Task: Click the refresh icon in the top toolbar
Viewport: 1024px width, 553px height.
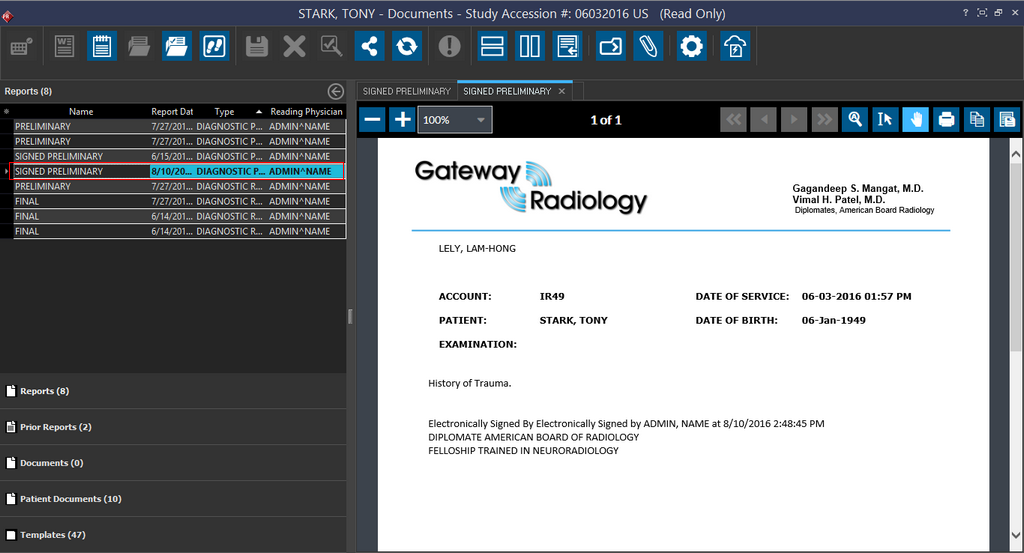Action: pyautogui.click(x=407, y=46)
